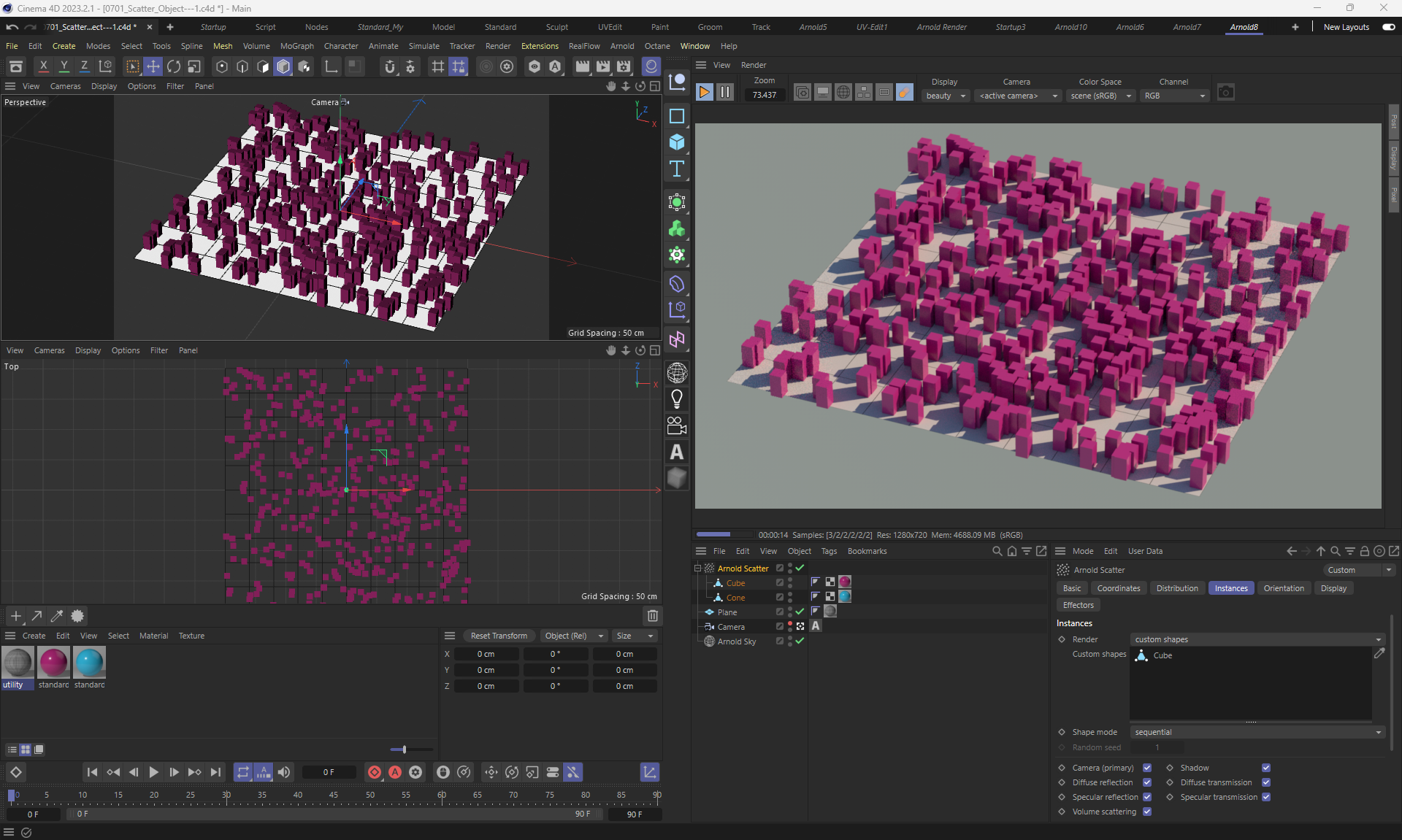Select the magenta standard material swatch
The height and width of the screenshot is (840, 1402).
(53, 663)
